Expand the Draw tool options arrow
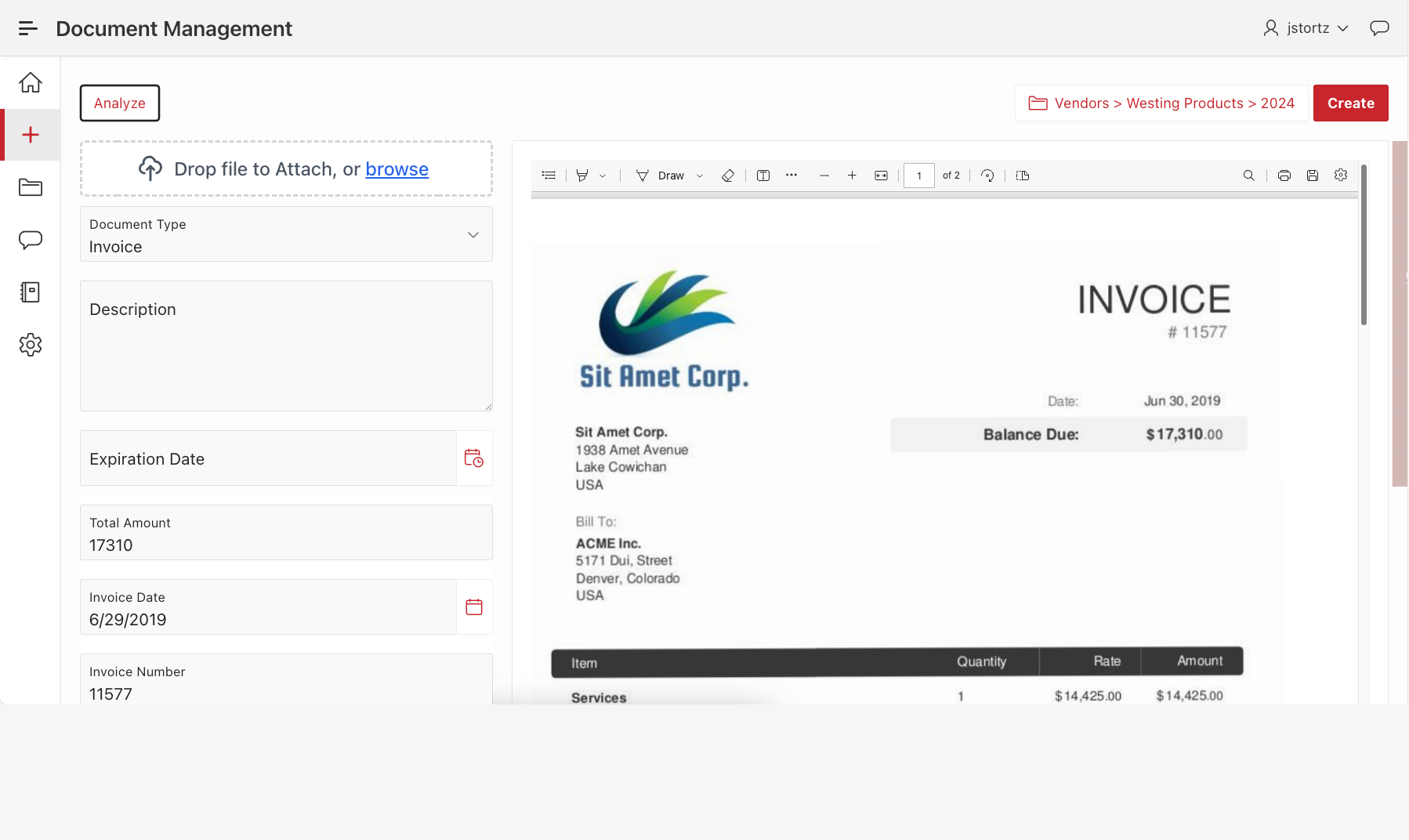 (700, 176)
